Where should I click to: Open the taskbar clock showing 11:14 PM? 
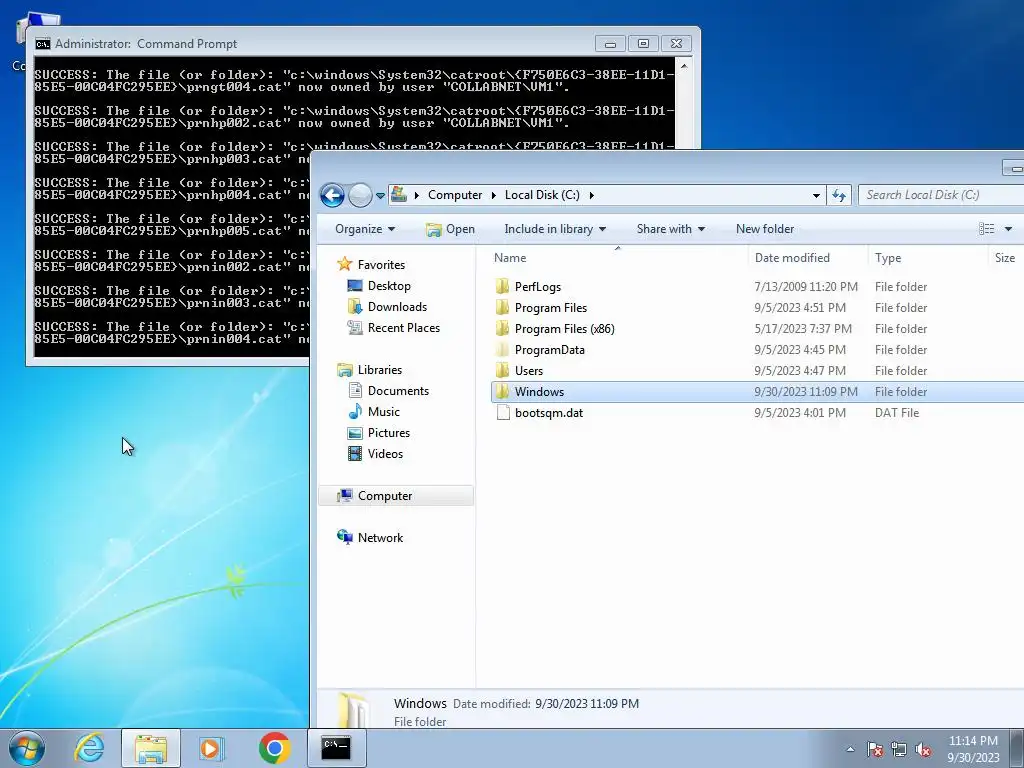point(973,748)
